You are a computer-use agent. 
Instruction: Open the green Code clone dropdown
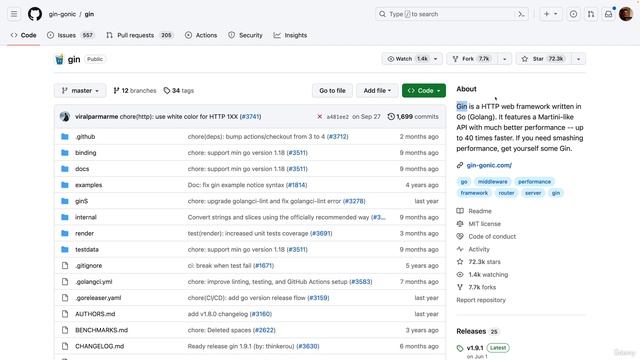(424, 91)
